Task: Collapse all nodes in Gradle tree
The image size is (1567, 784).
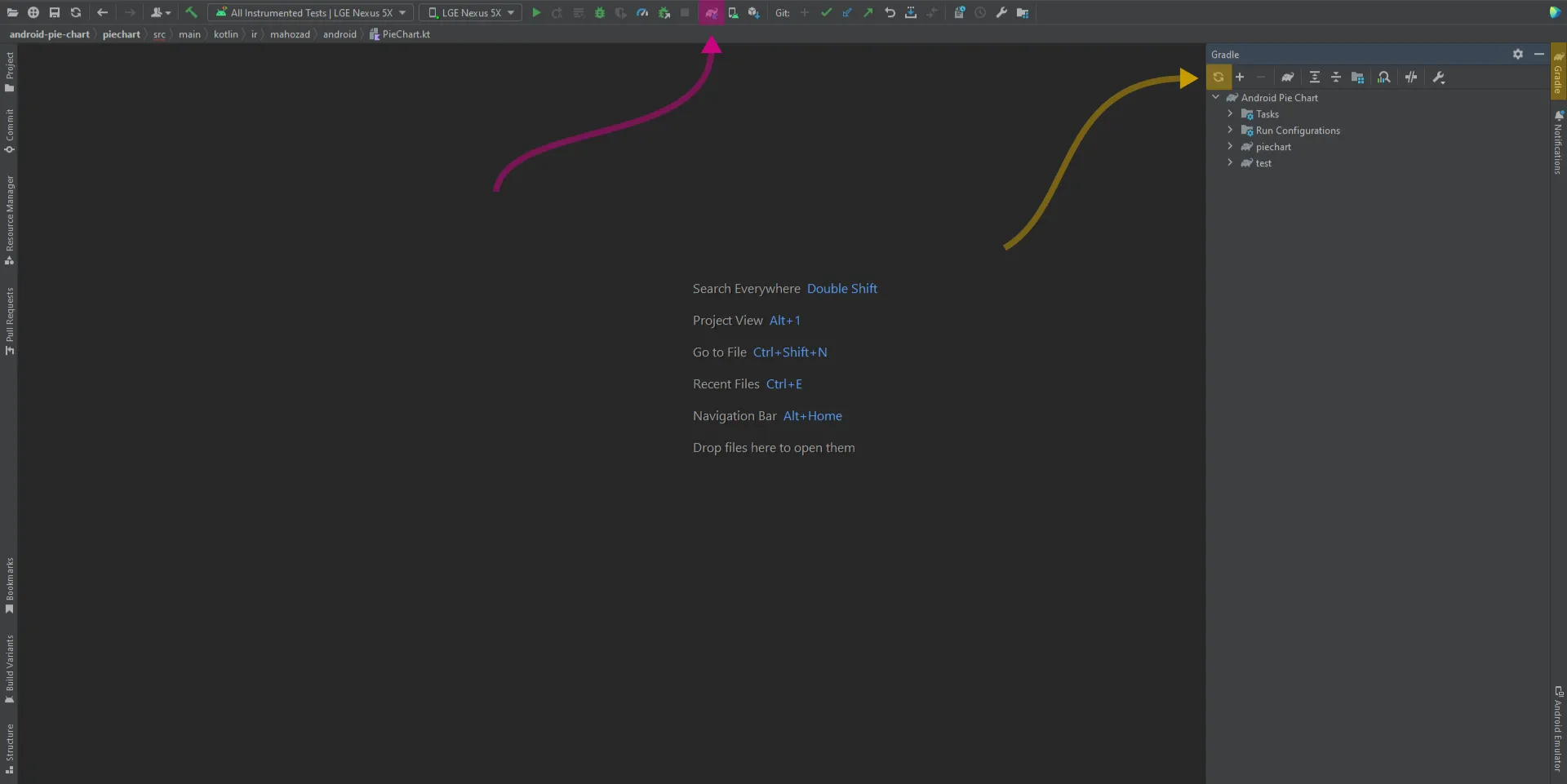Action: click(1336, 77)
